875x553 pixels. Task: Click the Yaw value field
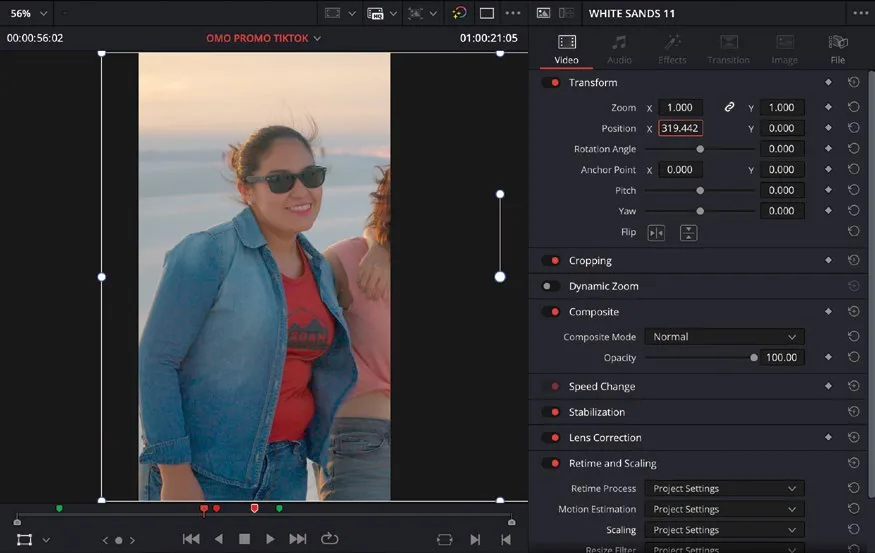point(781,211)
